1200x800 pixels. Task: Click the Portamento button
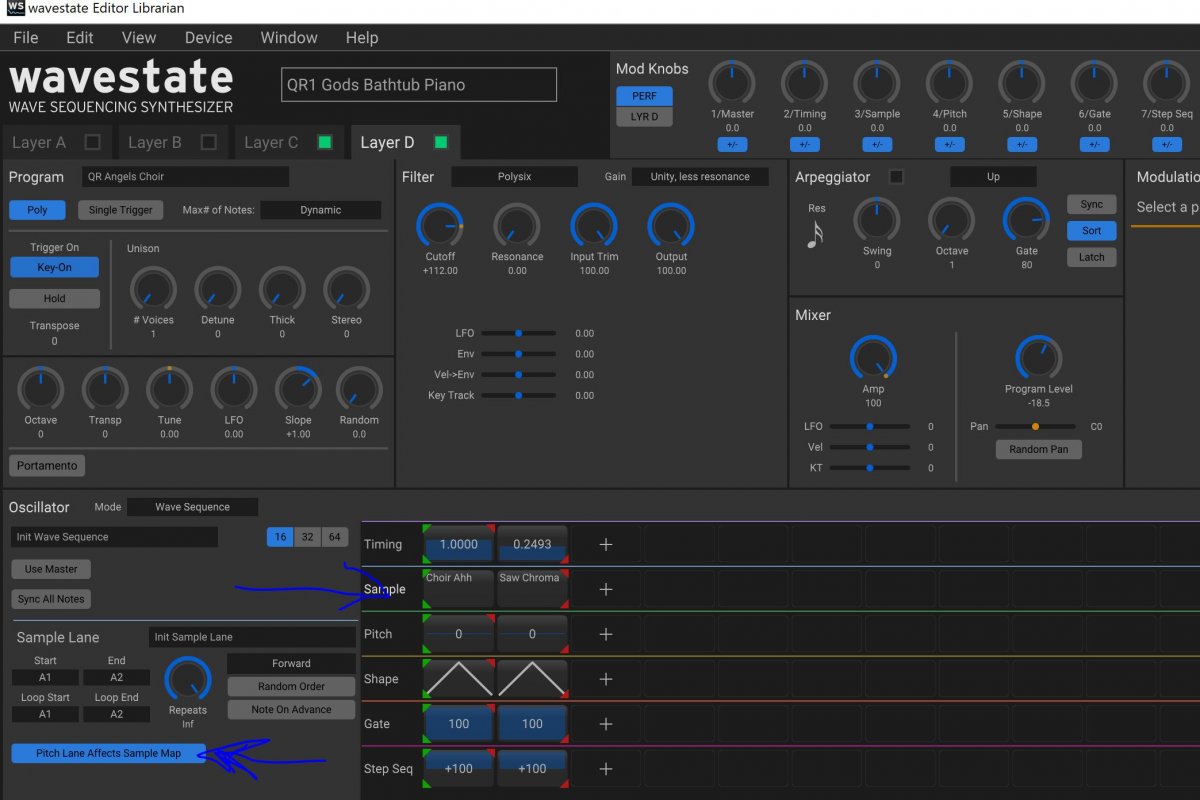48,465
